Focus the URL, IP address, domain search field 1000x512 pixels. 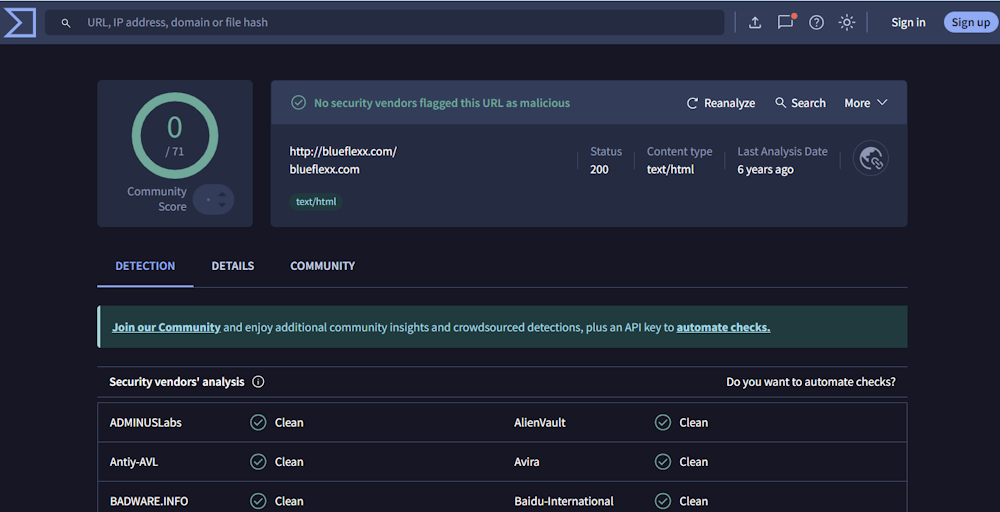click(x=385, y=22)
